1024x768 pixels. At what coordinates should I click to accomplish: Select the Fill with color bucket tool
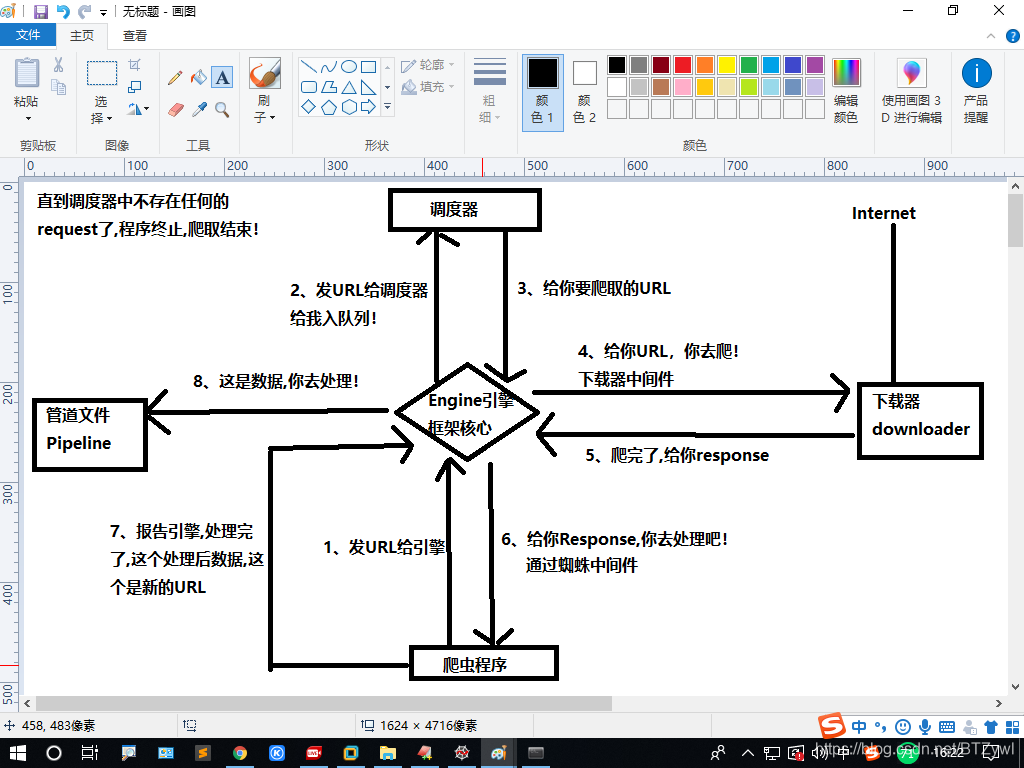coord(199,78)
